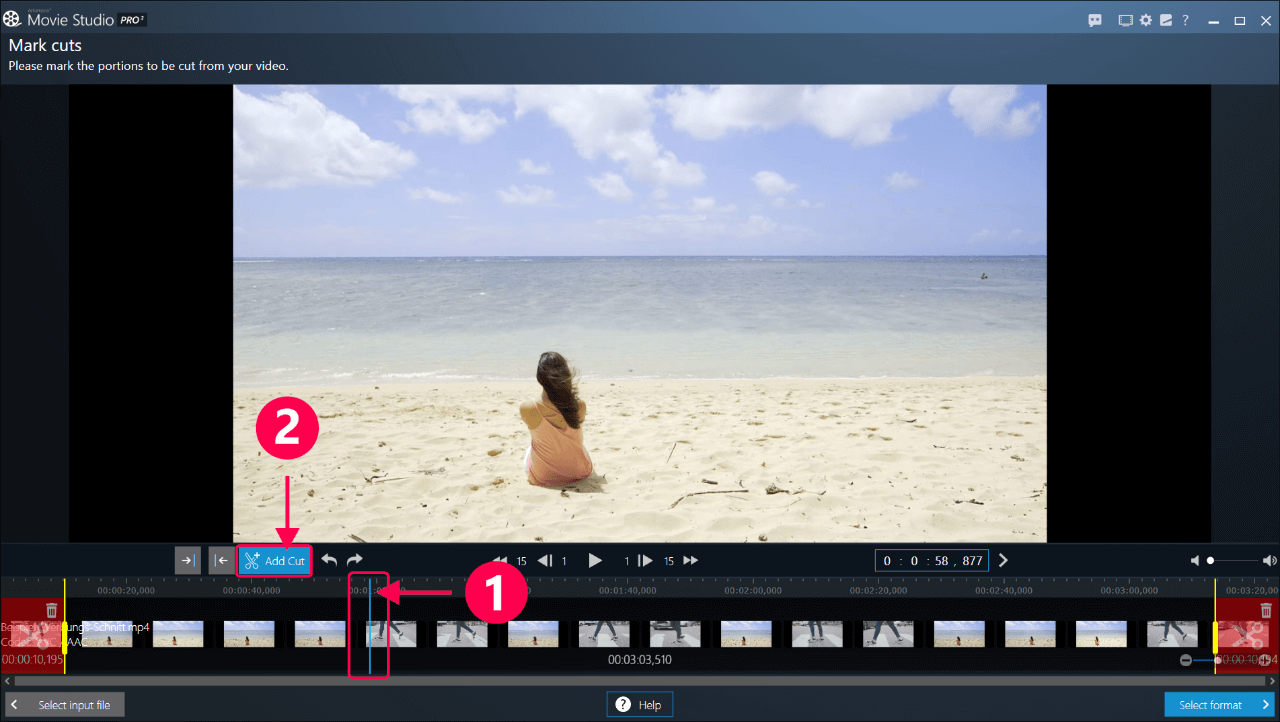Click the 00:00:40,000 ruler mark

point(251,590)
